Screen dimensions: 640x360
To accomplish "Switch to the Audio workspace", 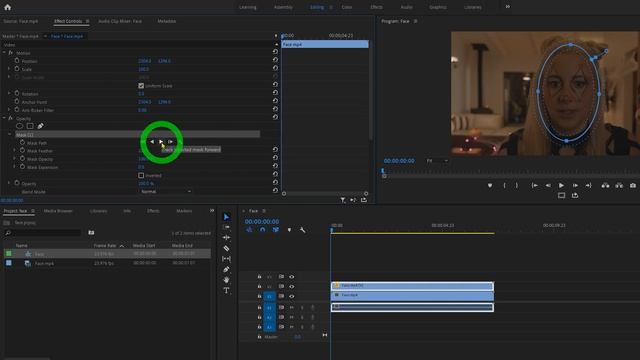I will (406, 7).
